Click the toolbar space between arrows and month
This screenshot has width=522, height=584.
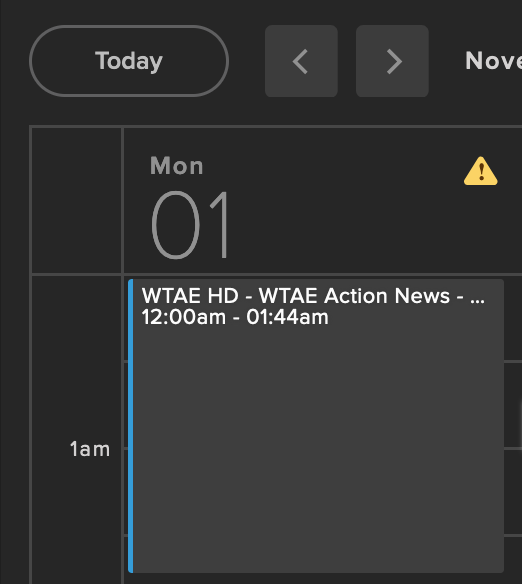[447, 61]
